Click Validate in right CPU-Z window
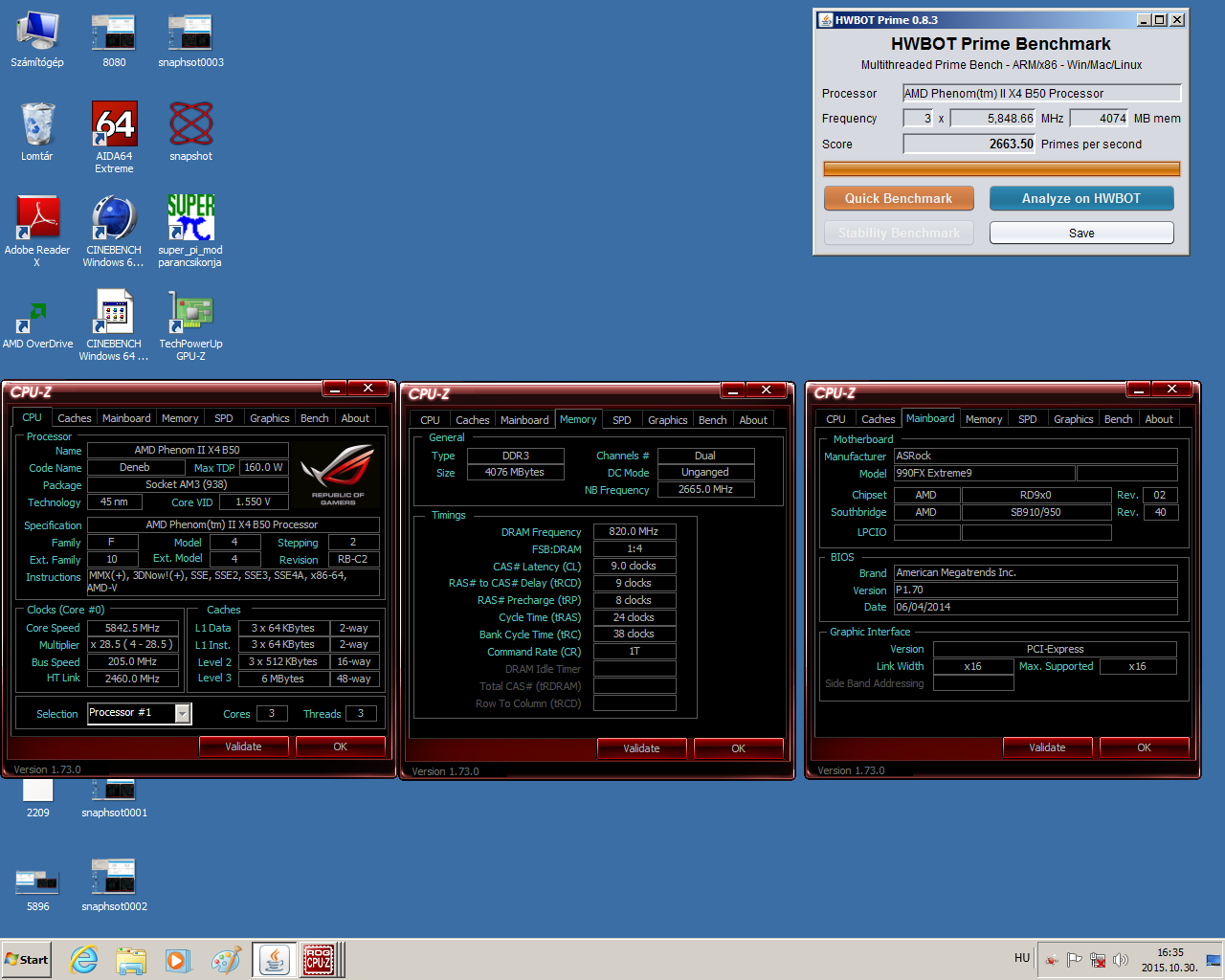Screen dimensions: 1225x980 tap(1047, 747)
